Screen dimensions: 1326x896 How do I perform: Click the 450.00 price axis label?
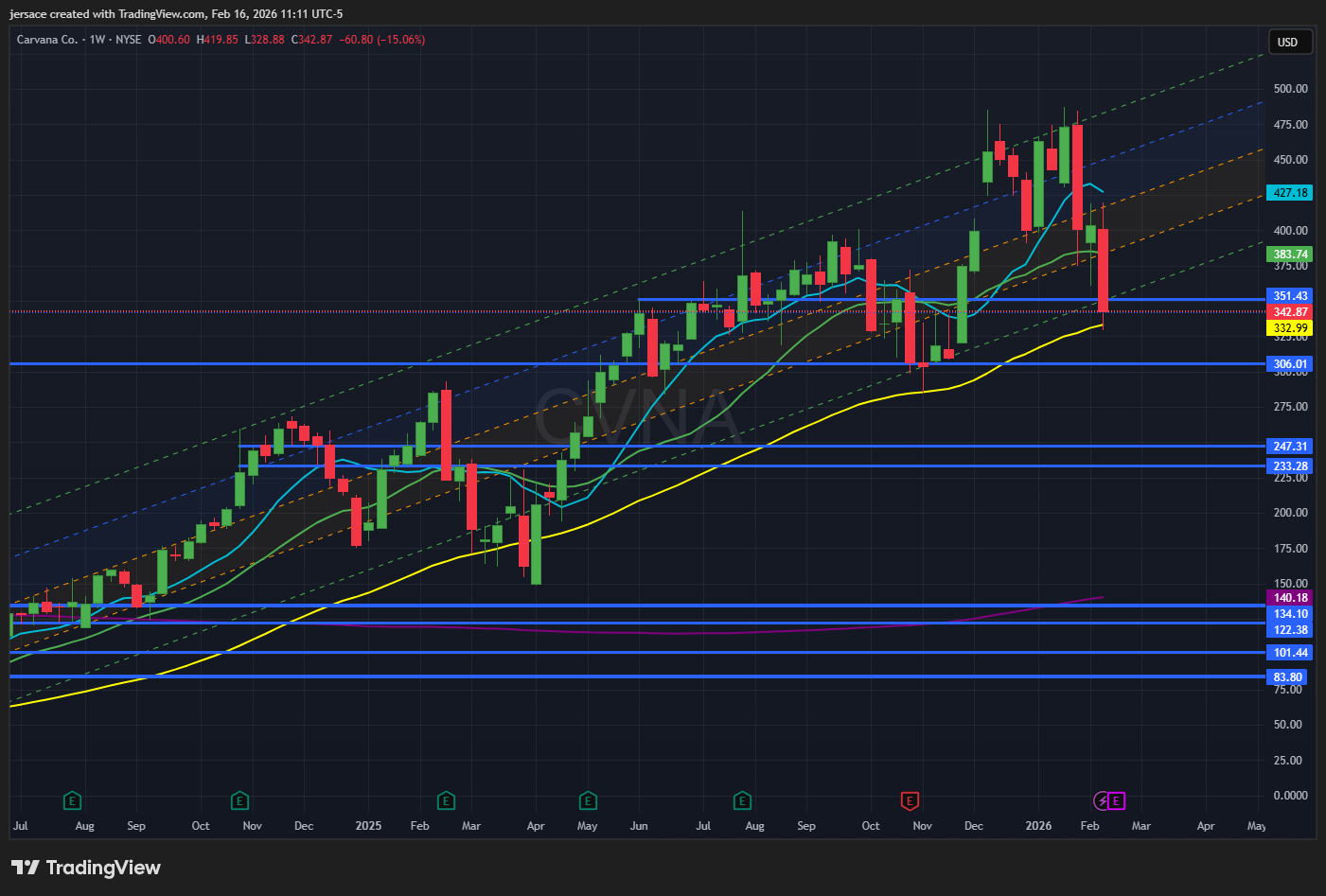coord(1291,160)
